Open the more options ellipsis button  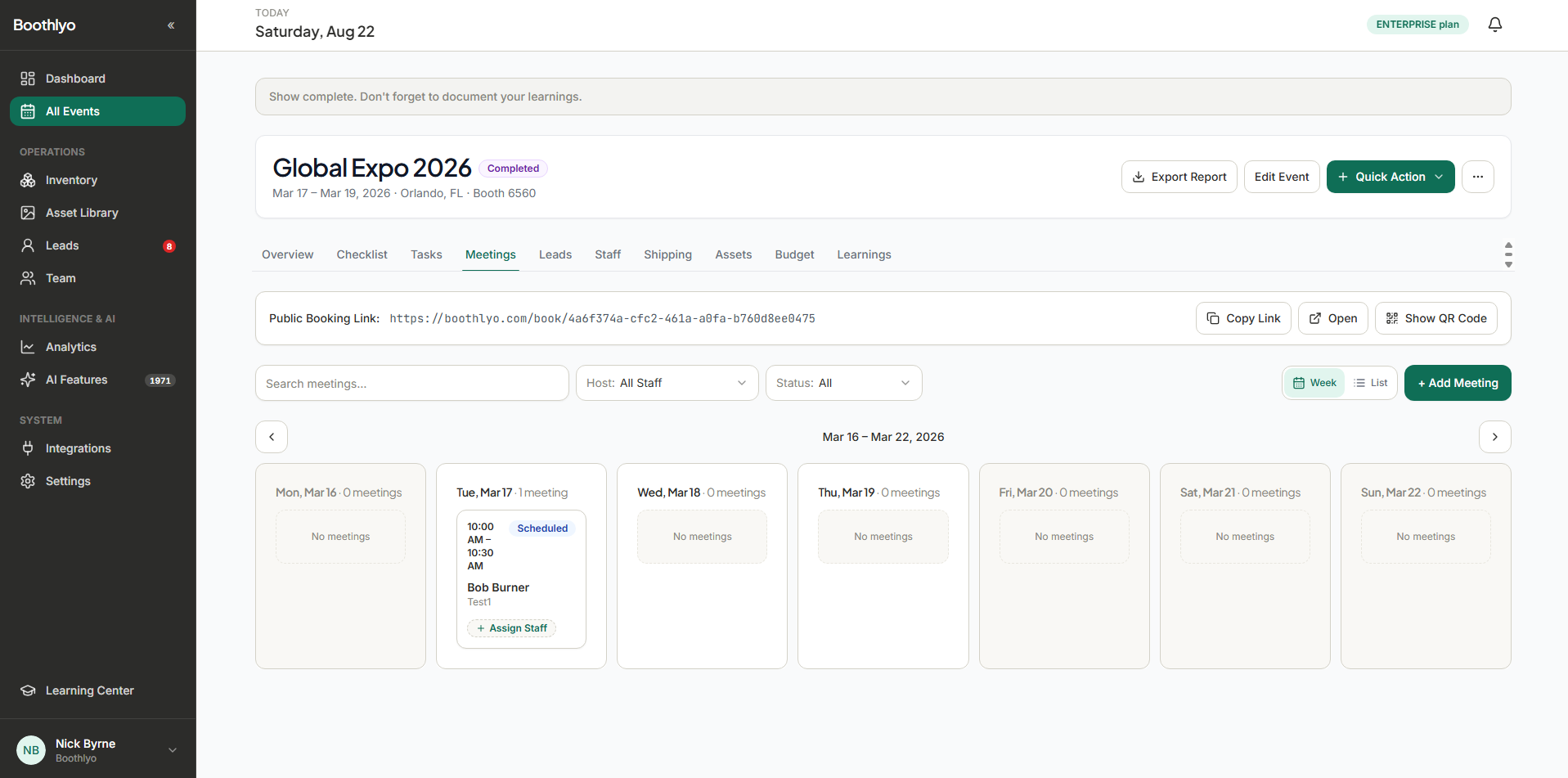tap(1477, 177)
